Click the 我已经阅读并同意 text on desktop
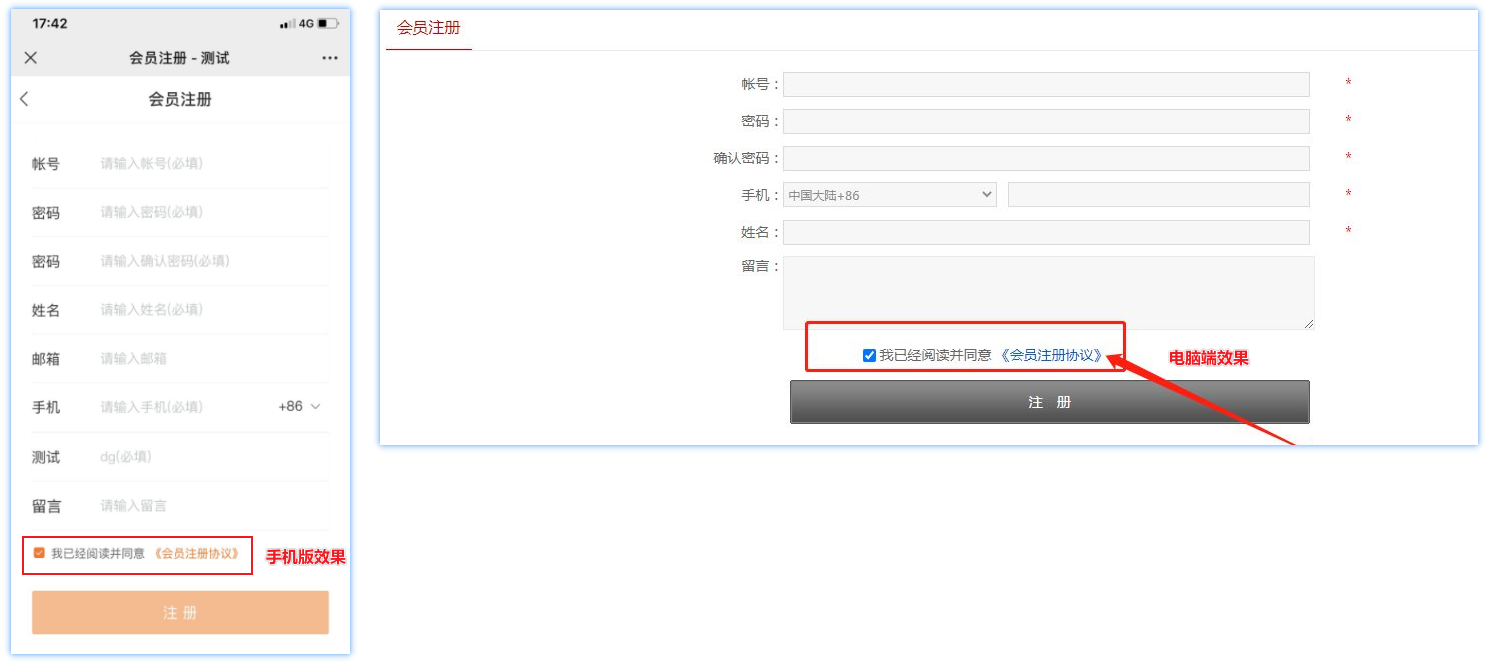This screenshot has width=1487, height=662. [935, 355]
